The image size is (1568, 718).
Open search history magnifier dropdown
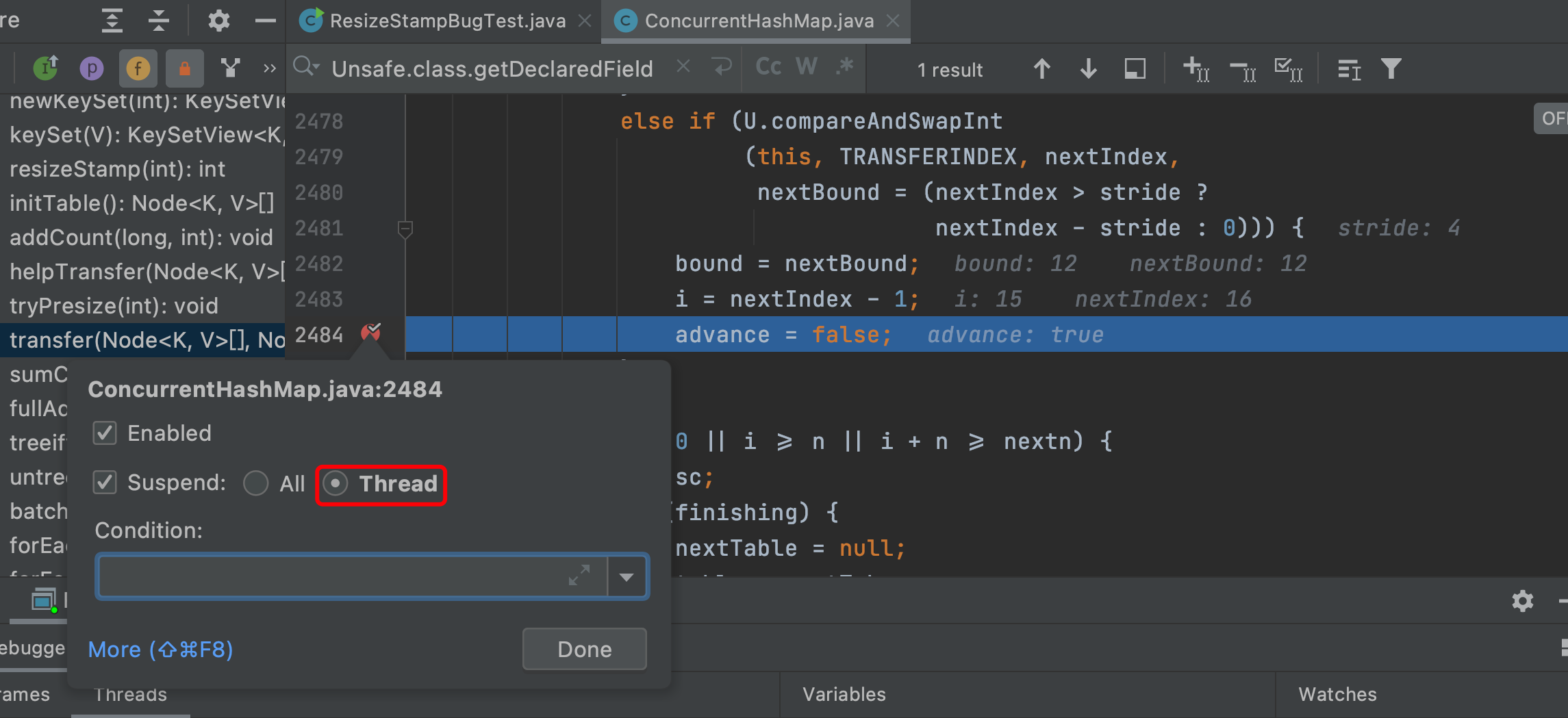click(306, 67)
